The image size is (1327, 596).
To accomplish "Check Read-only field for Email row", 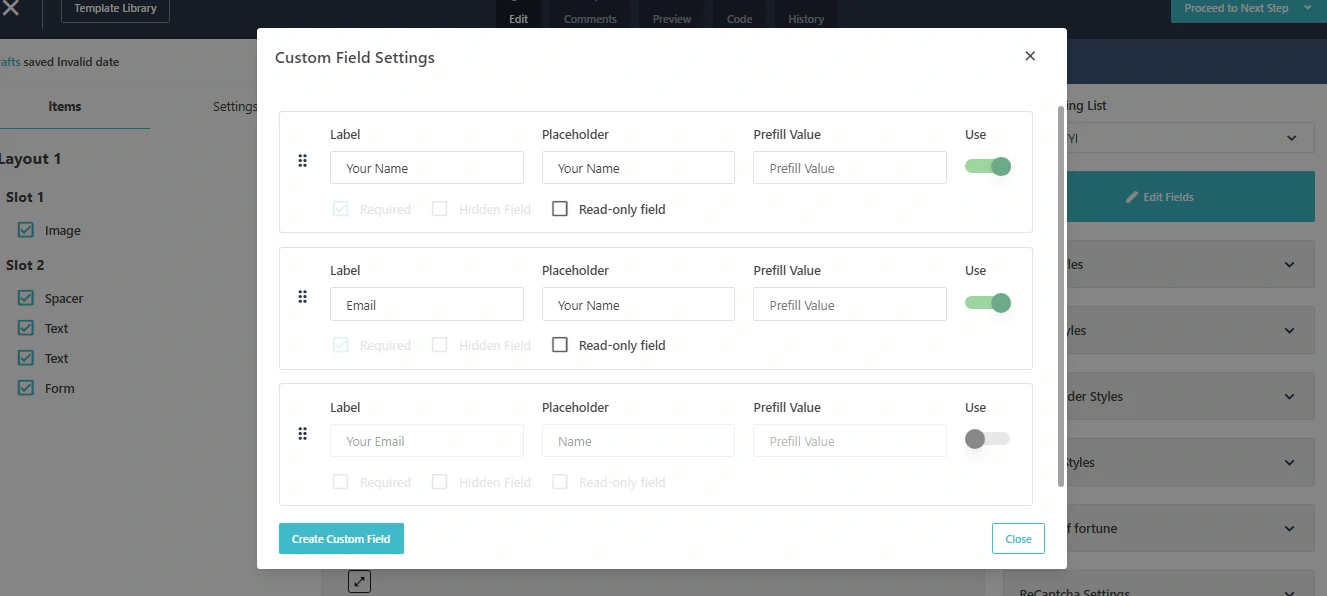I will 560,345.
